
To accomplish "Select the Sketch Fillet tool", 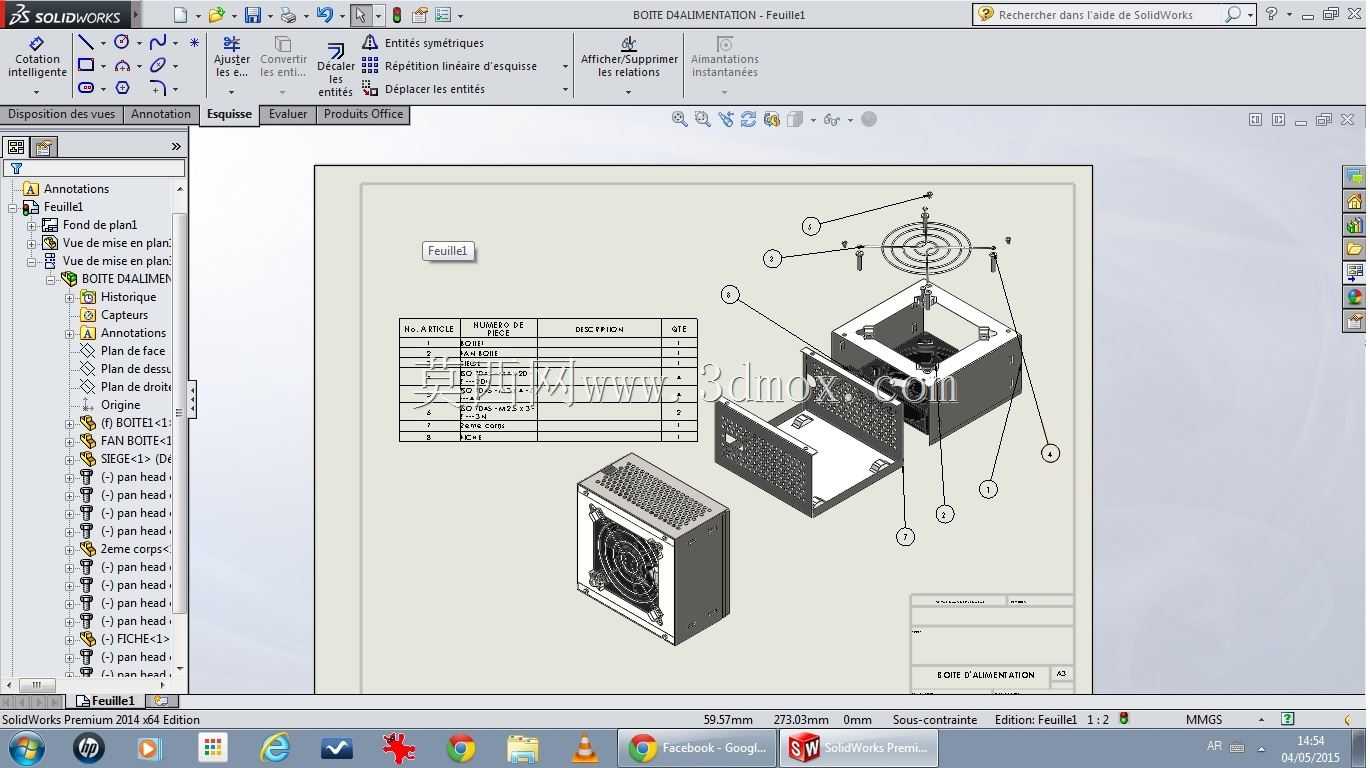I will click(x=157, y=88).
